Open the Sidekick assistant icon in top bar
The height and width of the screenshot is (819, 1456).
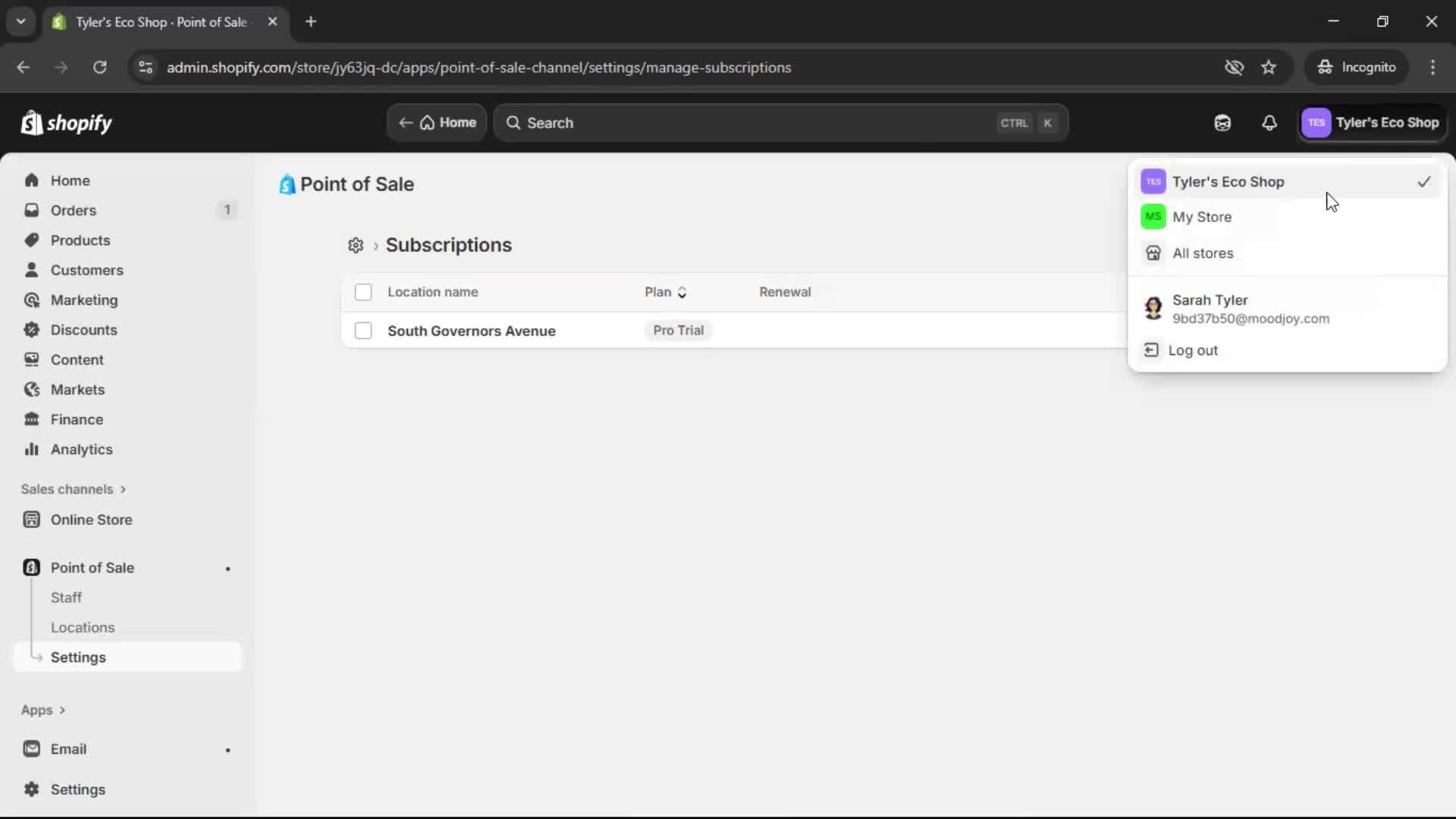1222,123
